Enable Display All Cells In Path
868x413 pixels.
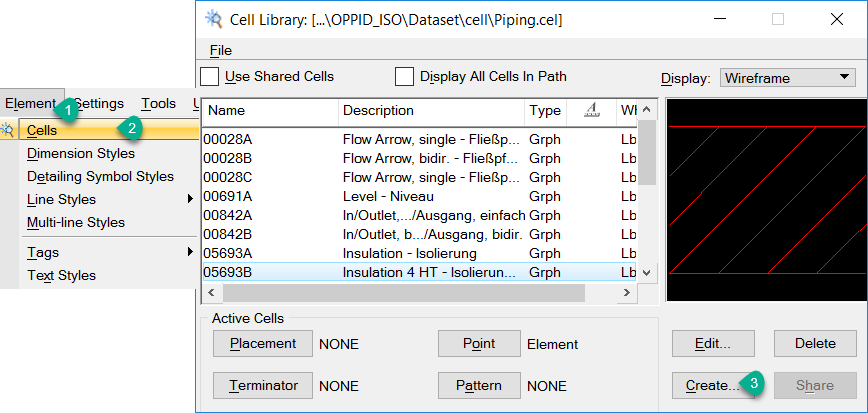[x=404, y=76]
